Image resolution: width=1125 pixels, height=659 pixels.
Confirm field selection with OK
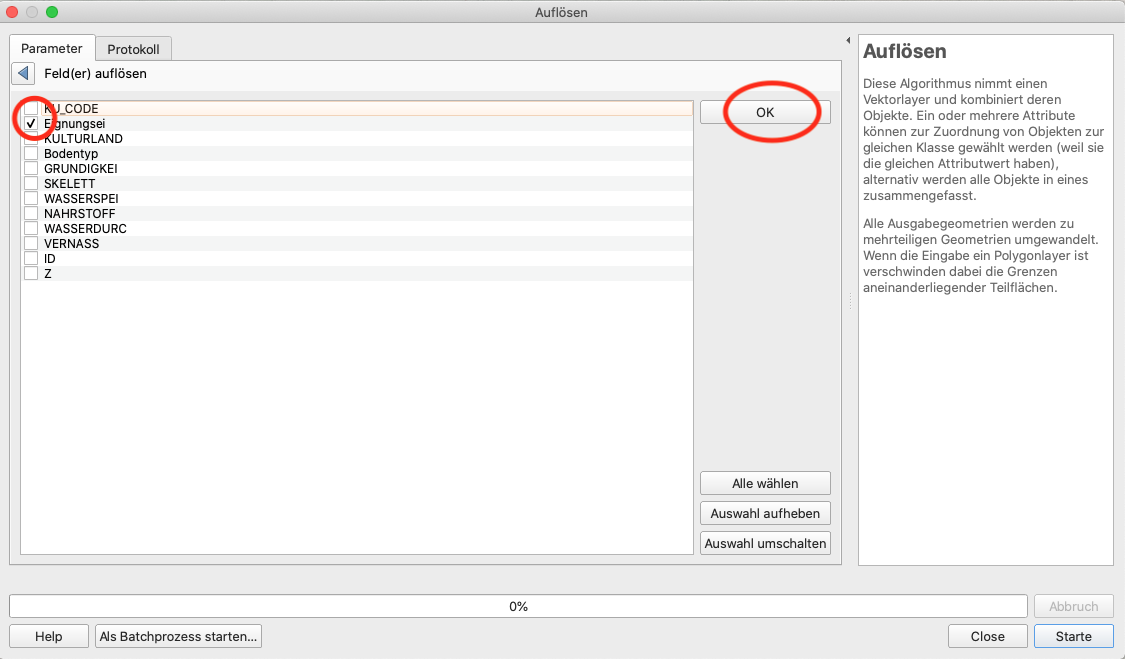765,112
